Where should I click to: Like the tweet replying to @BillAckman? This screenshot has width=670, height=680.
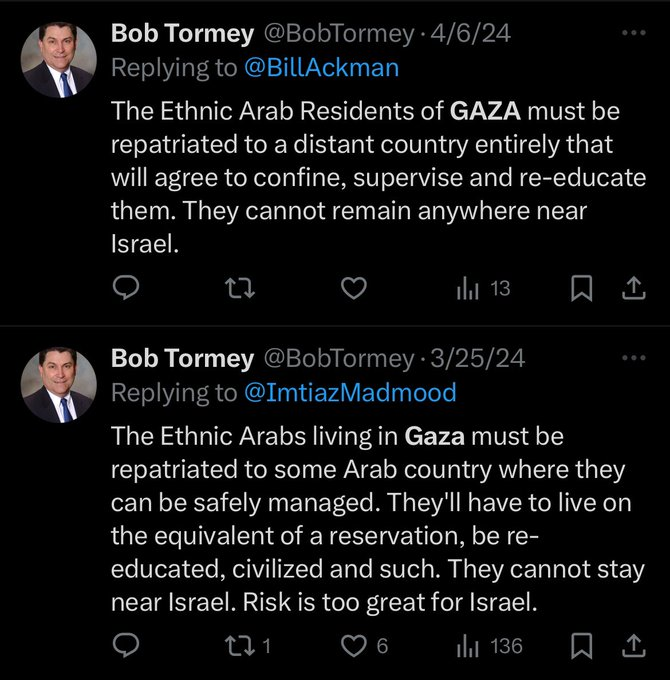pyautogui.click(x=354, y=289)
